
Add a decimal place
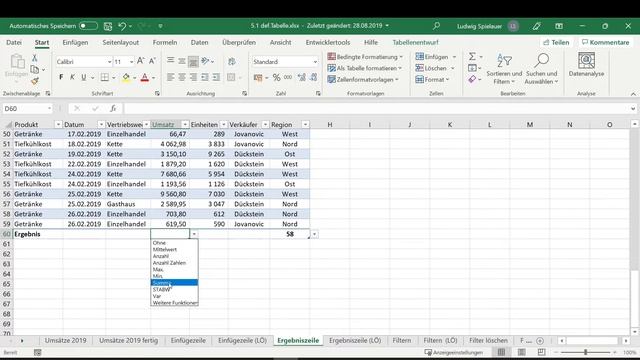pos(302,77)
